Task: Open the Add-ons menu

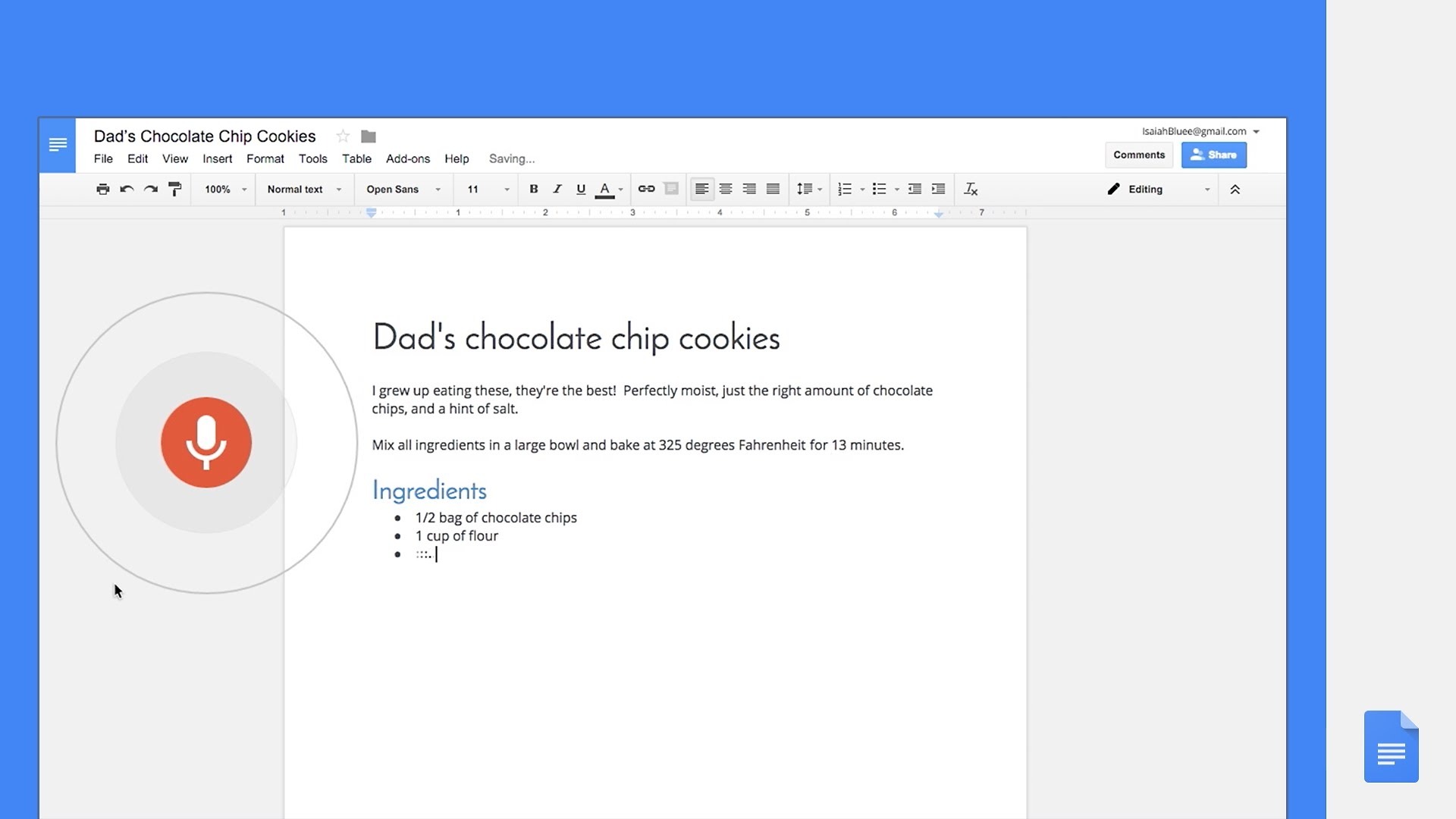Action: 407,159
